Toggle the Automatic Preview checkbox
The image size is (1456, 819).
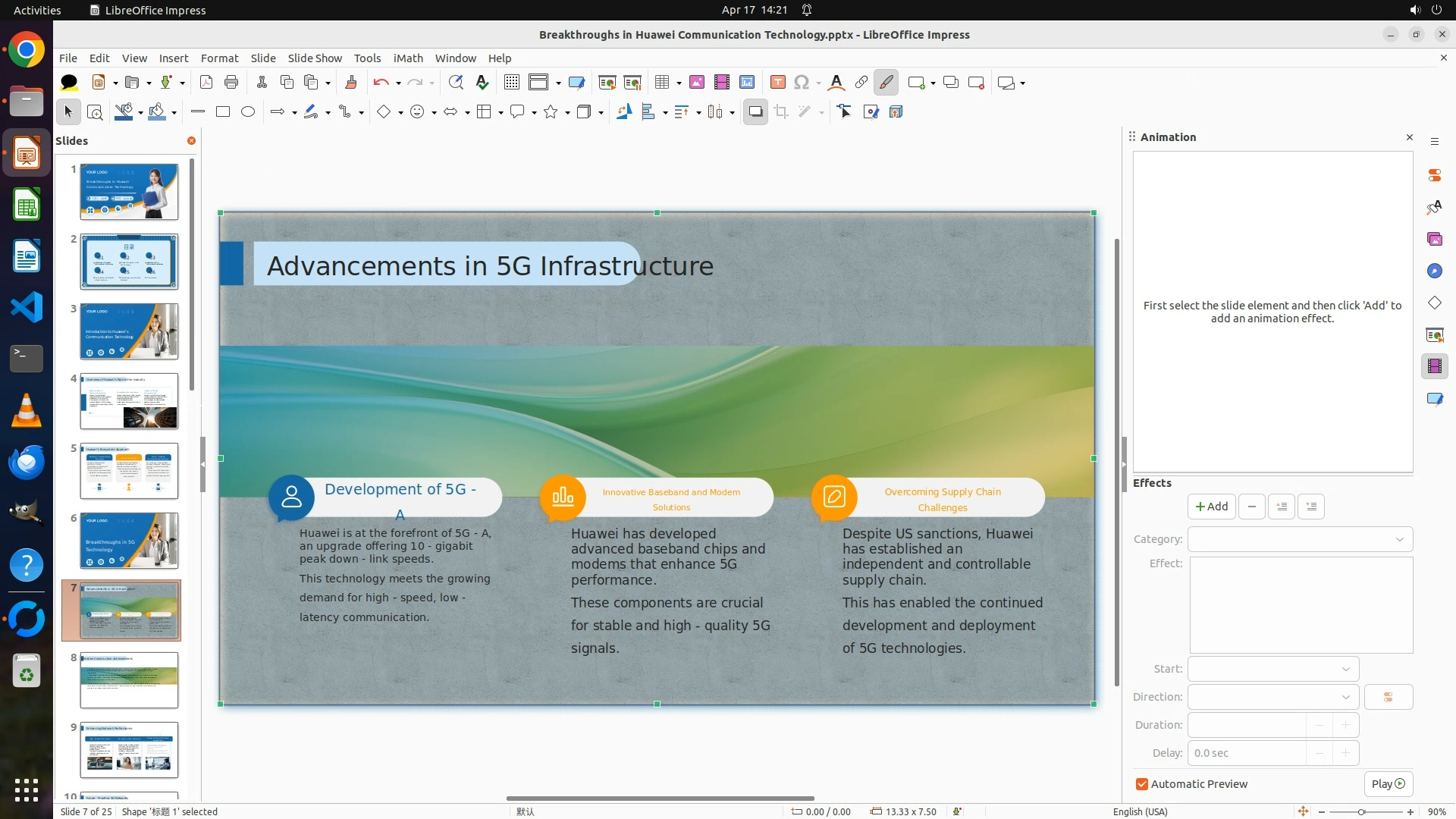1141,784
